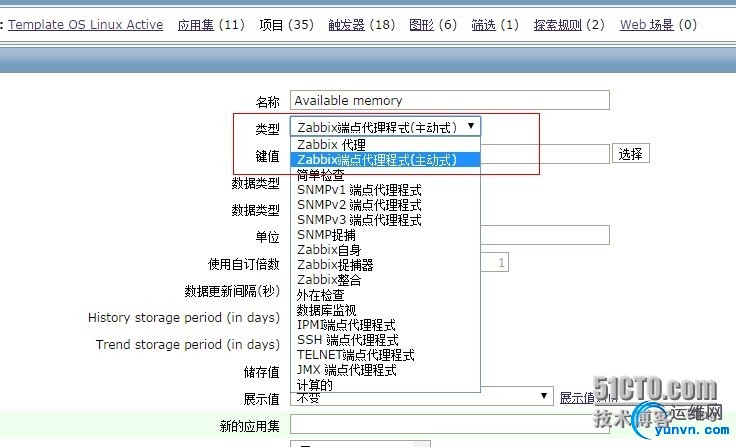Open the 展示值 dropdown showing 不变
The width and height of the screenshot is (736, 447).
click(422, 397)
